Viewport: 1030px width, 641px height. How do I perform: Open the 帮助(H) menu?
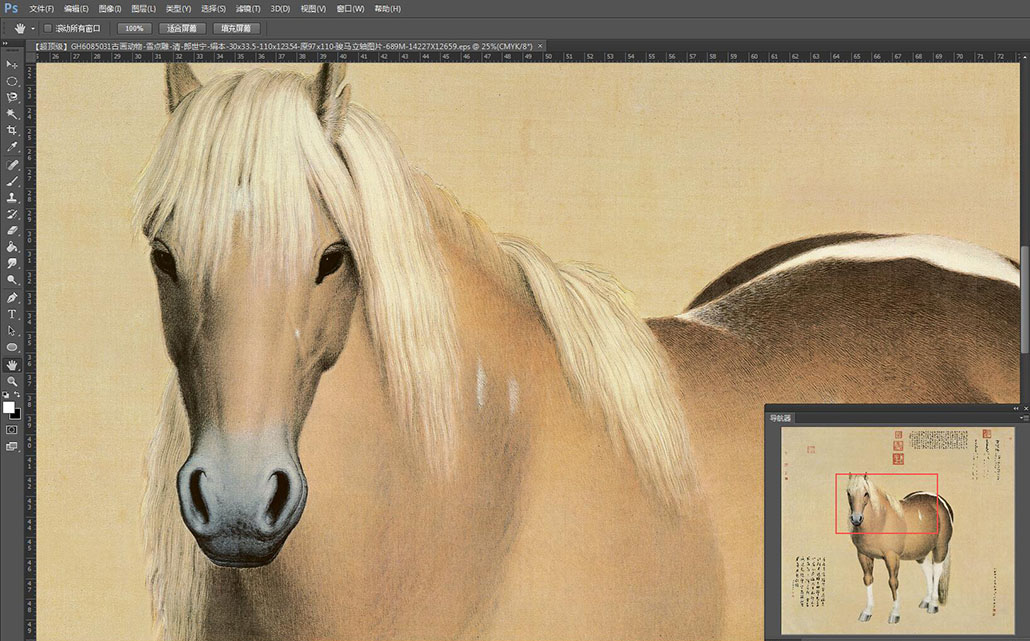click(x=388, y=9)
